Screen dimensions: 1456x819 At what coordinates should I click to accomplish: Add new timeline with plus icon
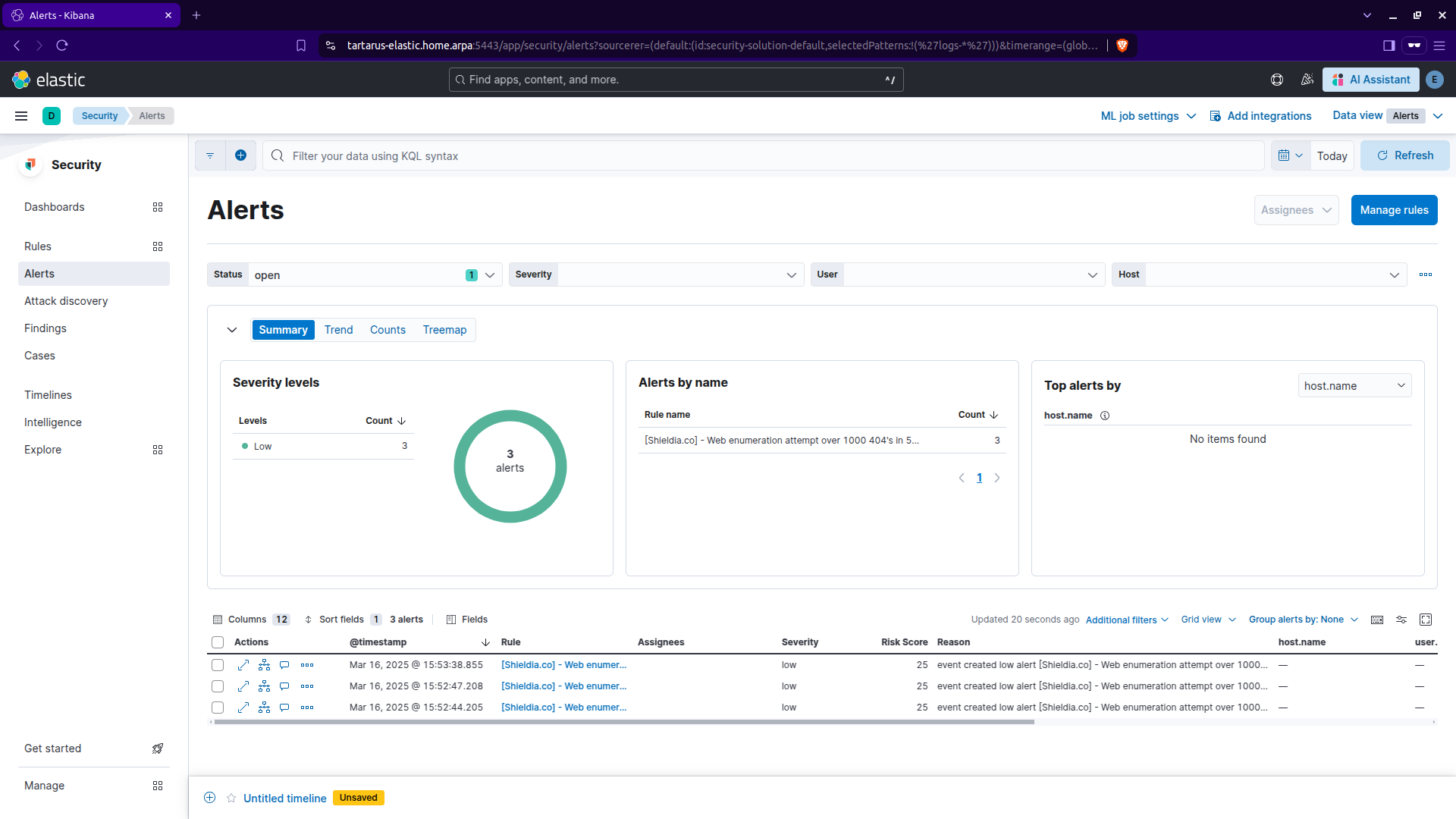(x=210, y=798)
